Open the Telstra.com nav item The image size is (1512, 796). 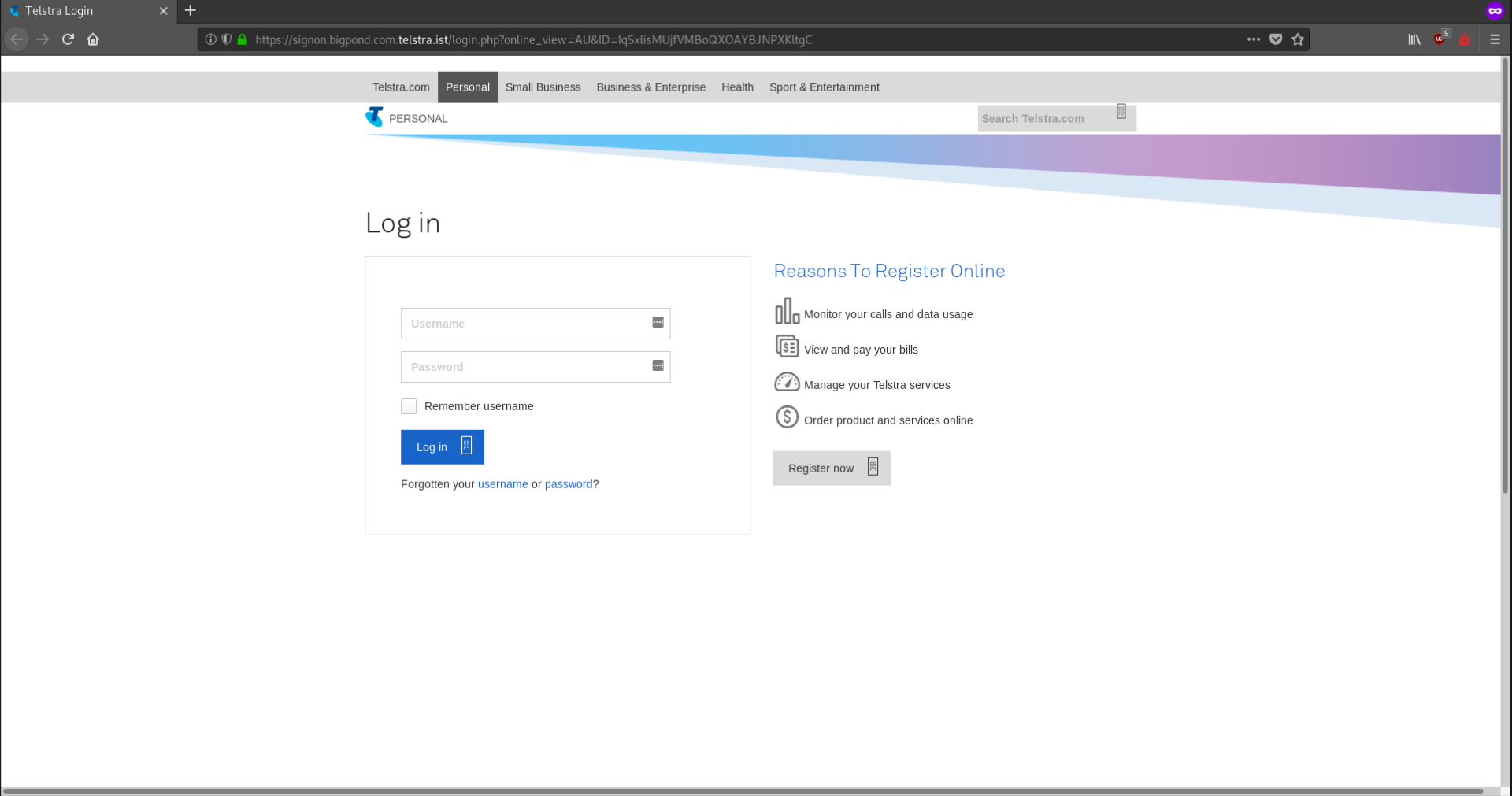point(401,87)
